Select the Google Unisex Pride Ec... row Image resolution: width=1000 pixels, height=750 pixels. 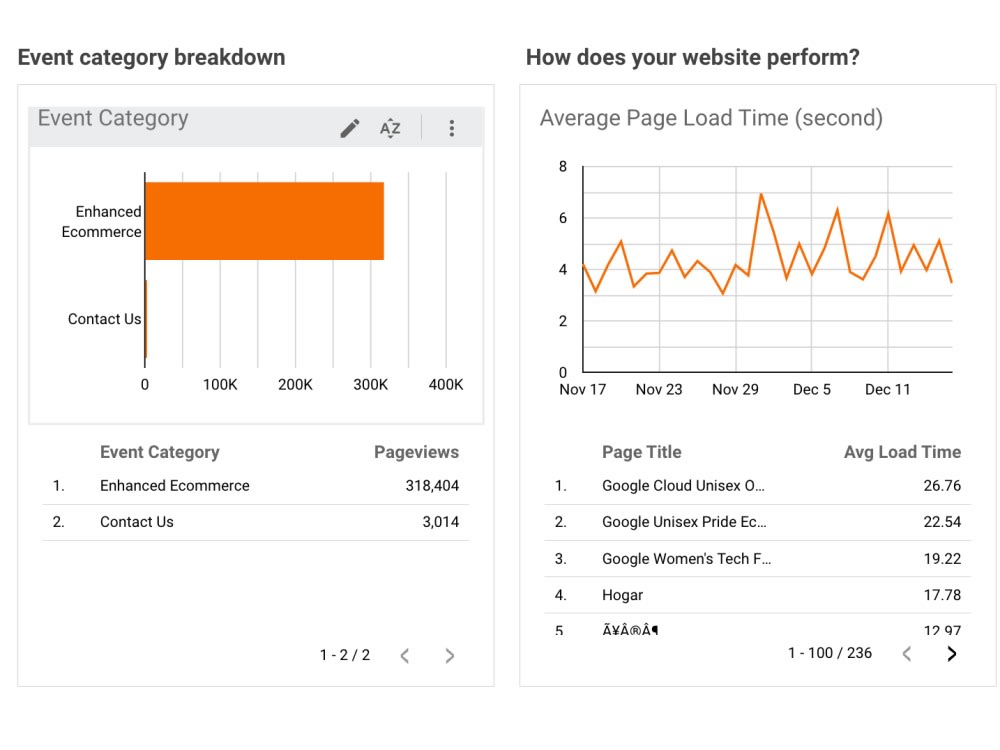(x=758, y=522)
